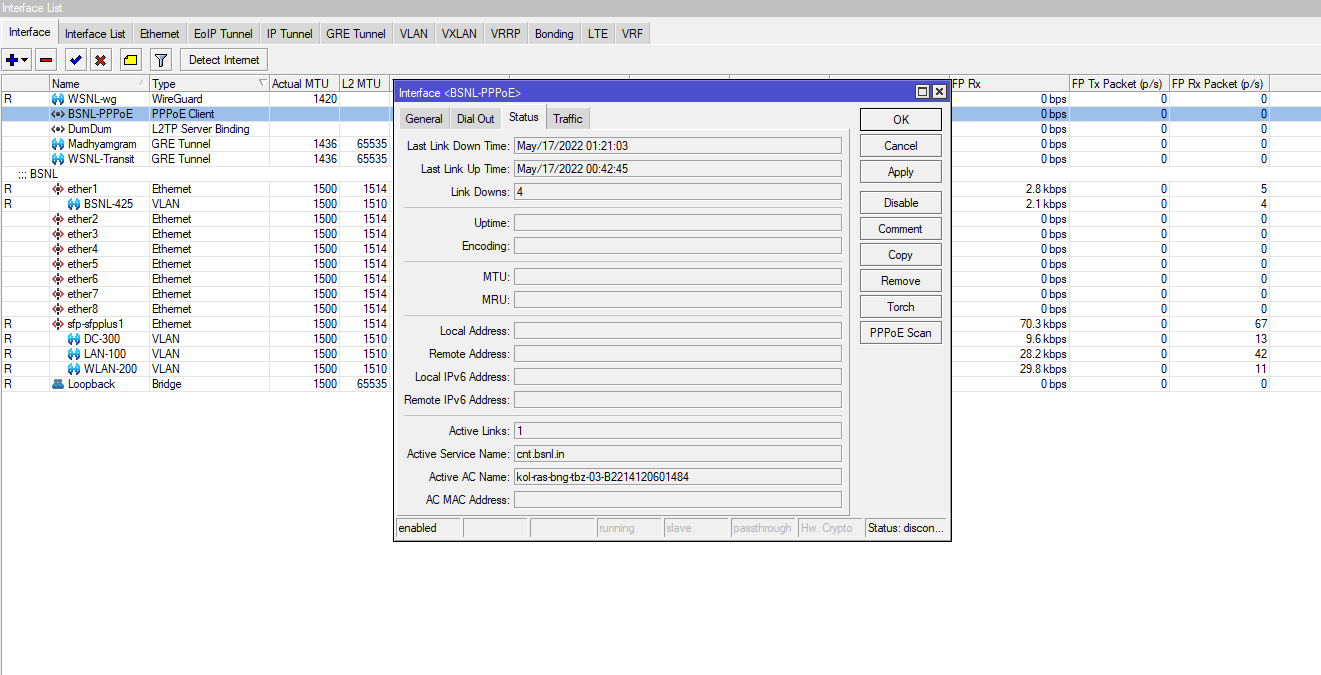Viewport: 1321px width, 675px height.
Task: Switch to the VLAN tab
Action: point(413,33)
